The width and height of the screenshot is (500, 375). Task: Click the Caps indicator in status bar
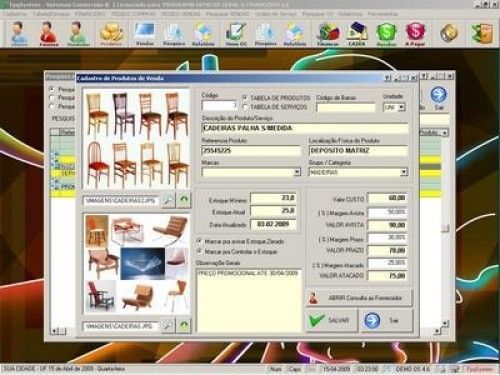(295, 369)
